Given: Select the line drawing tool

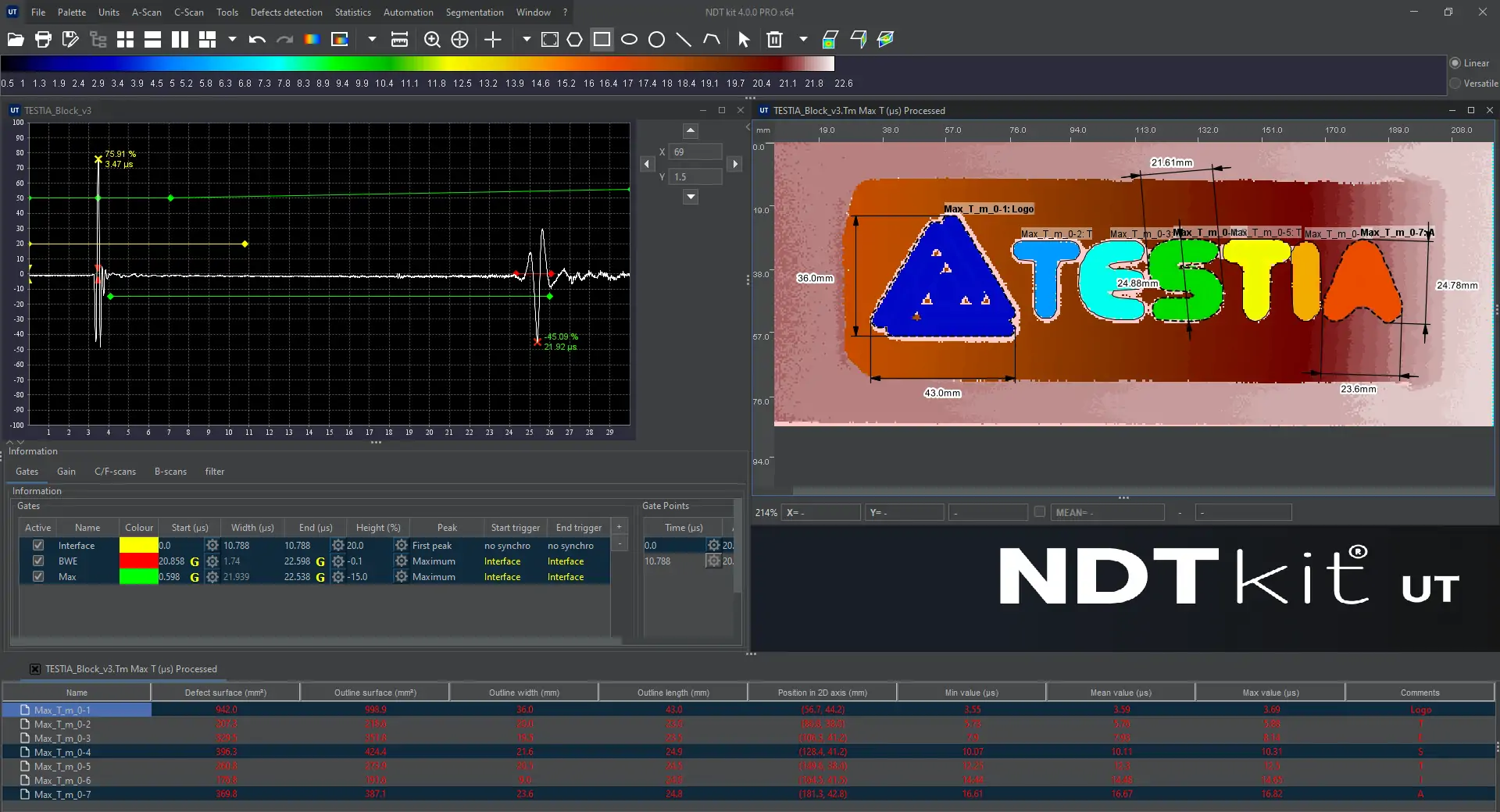Looking at the screenshot, I should click(684, 40).
